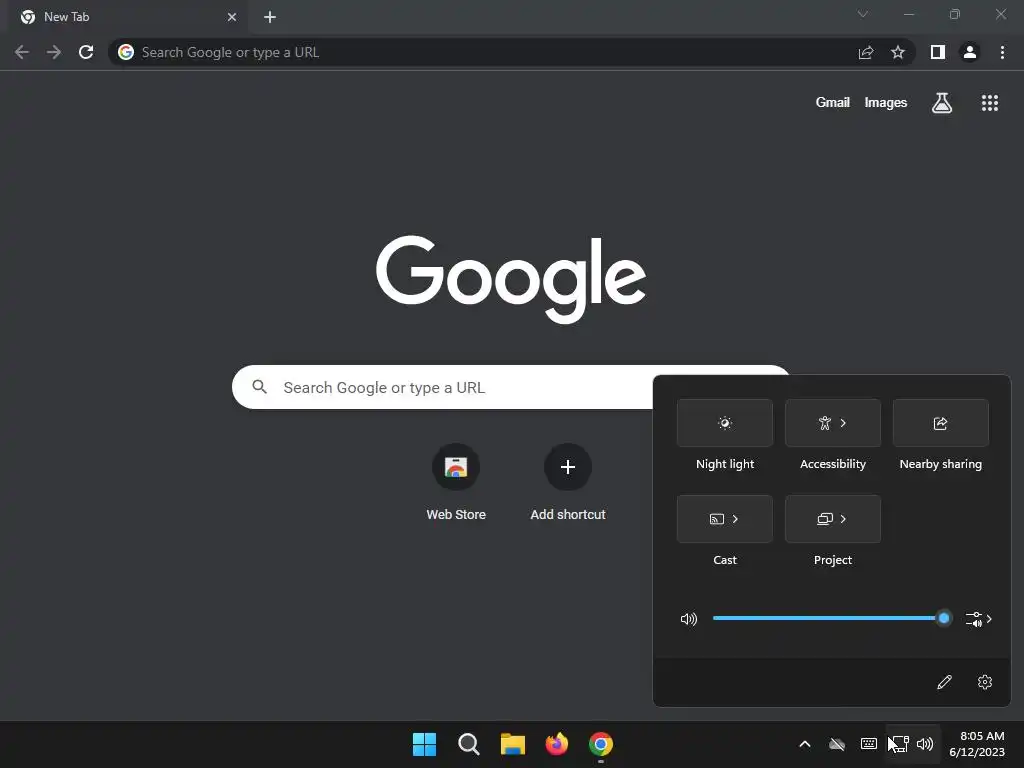Open the Chrome tab search chevron
1024x768 pixels.
(x=863, y=14)
